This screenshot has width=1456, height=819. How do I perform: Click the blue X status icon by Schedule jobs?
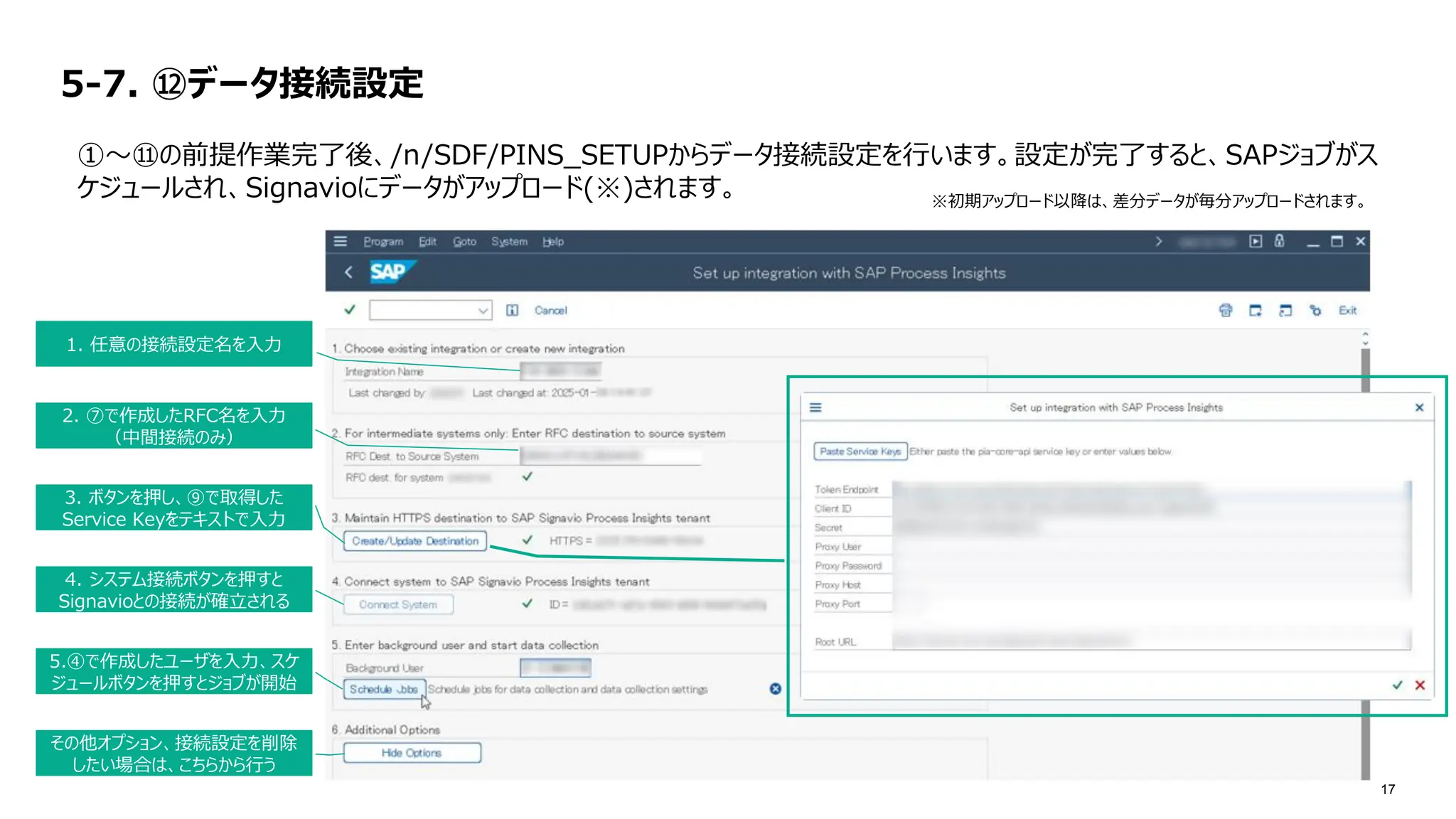click(x=776, y=689)
